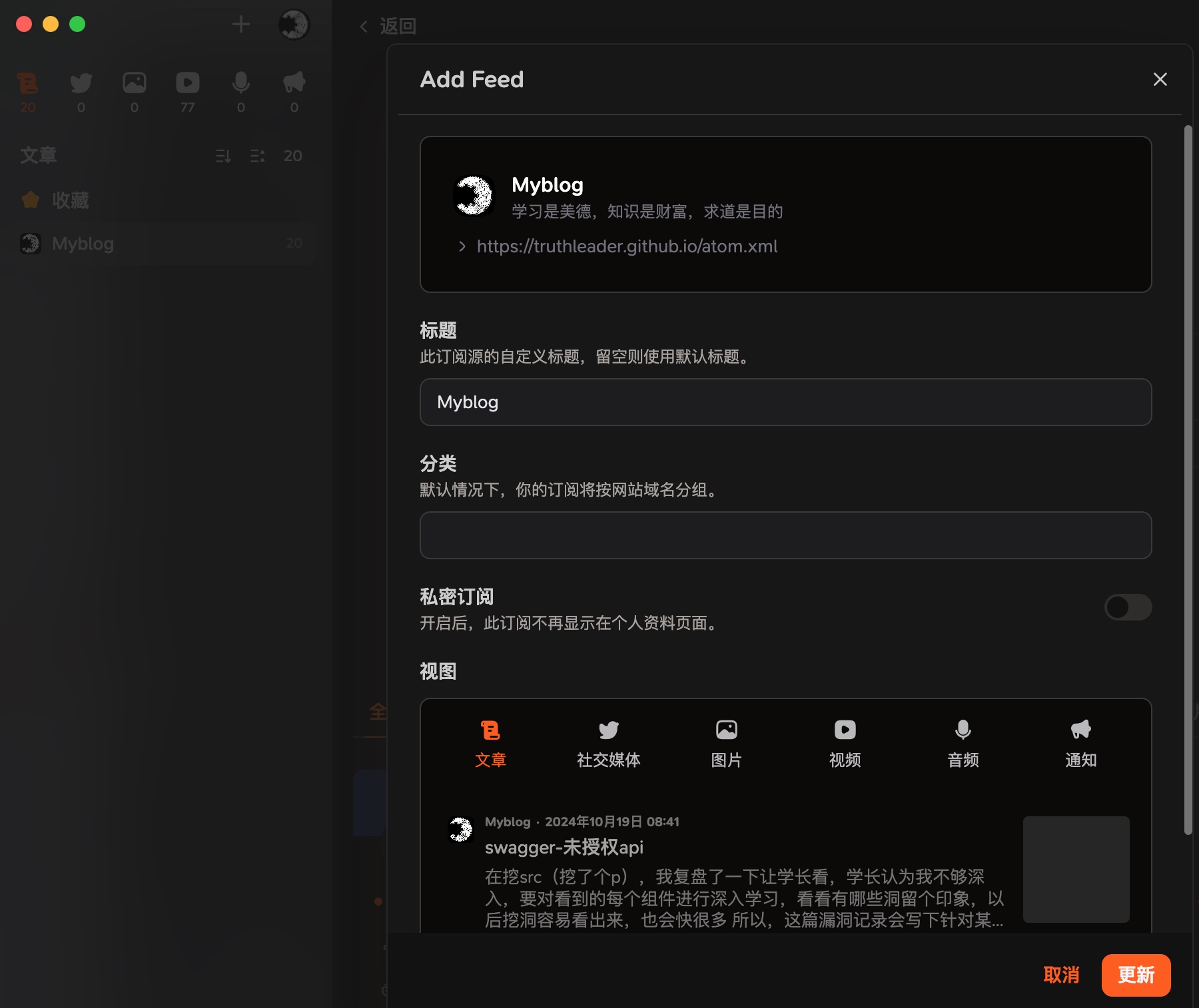
Task: Close the Add Feed dialog
Action: pyautogui.click(x=1160, y=79)
